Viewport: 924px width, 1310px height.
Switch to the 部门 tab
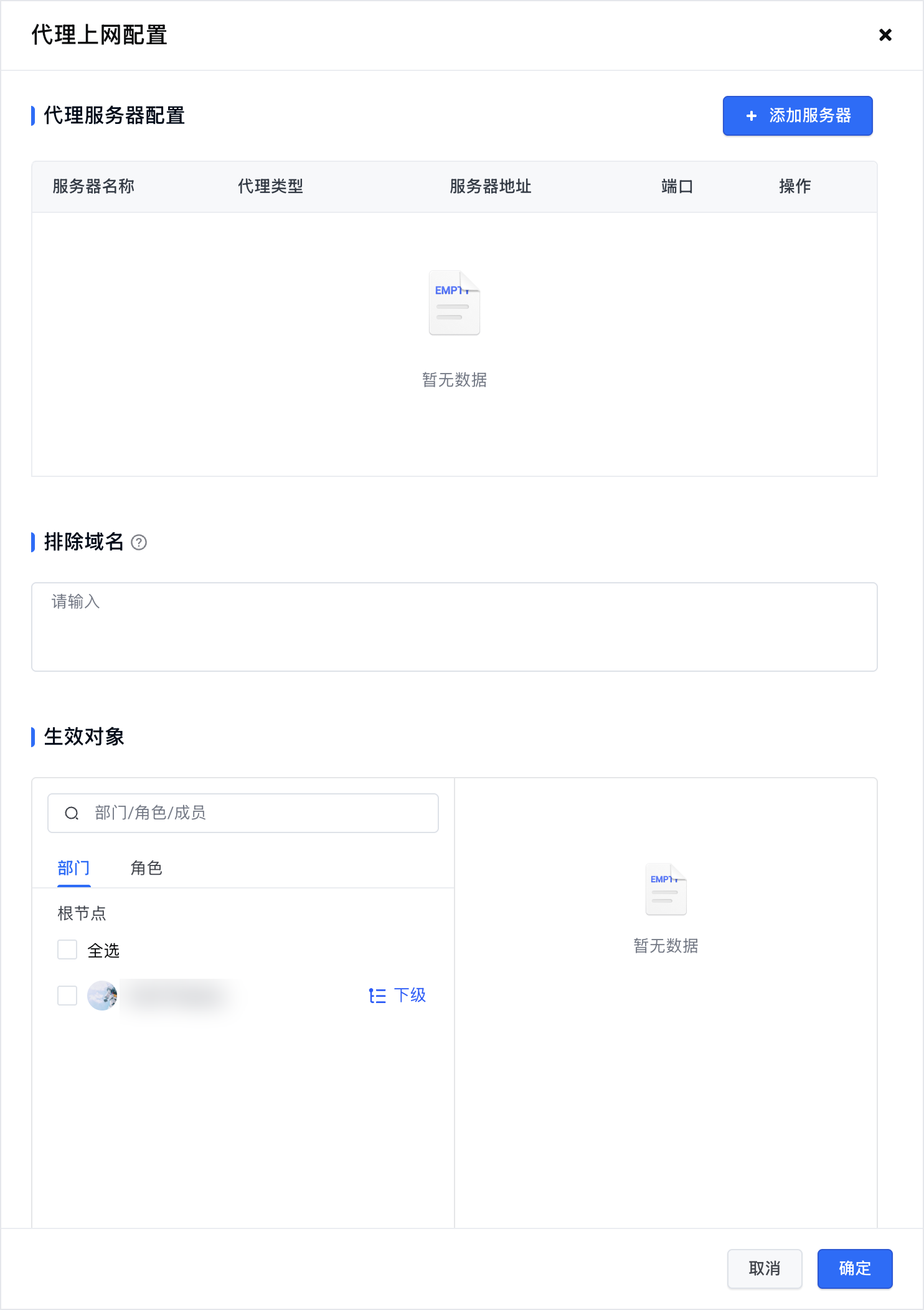[x=73, y=868]
